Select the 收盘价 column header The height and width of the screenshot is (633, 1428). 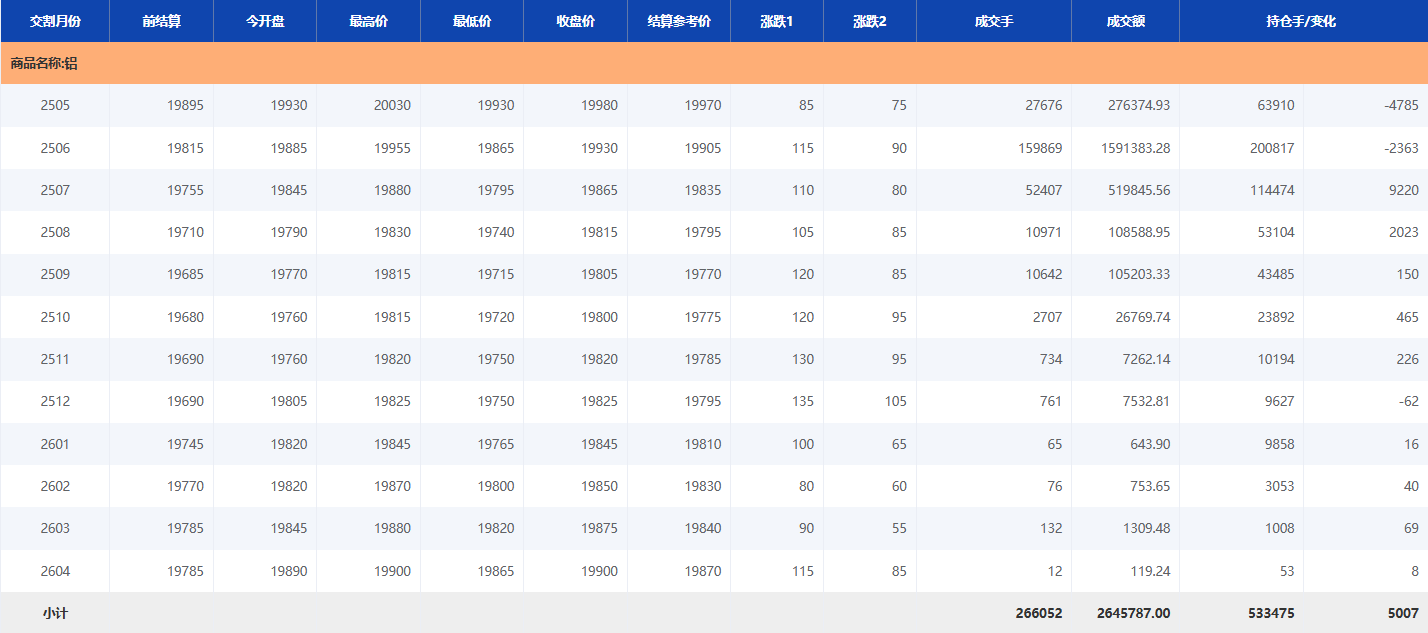pos(575,21)
